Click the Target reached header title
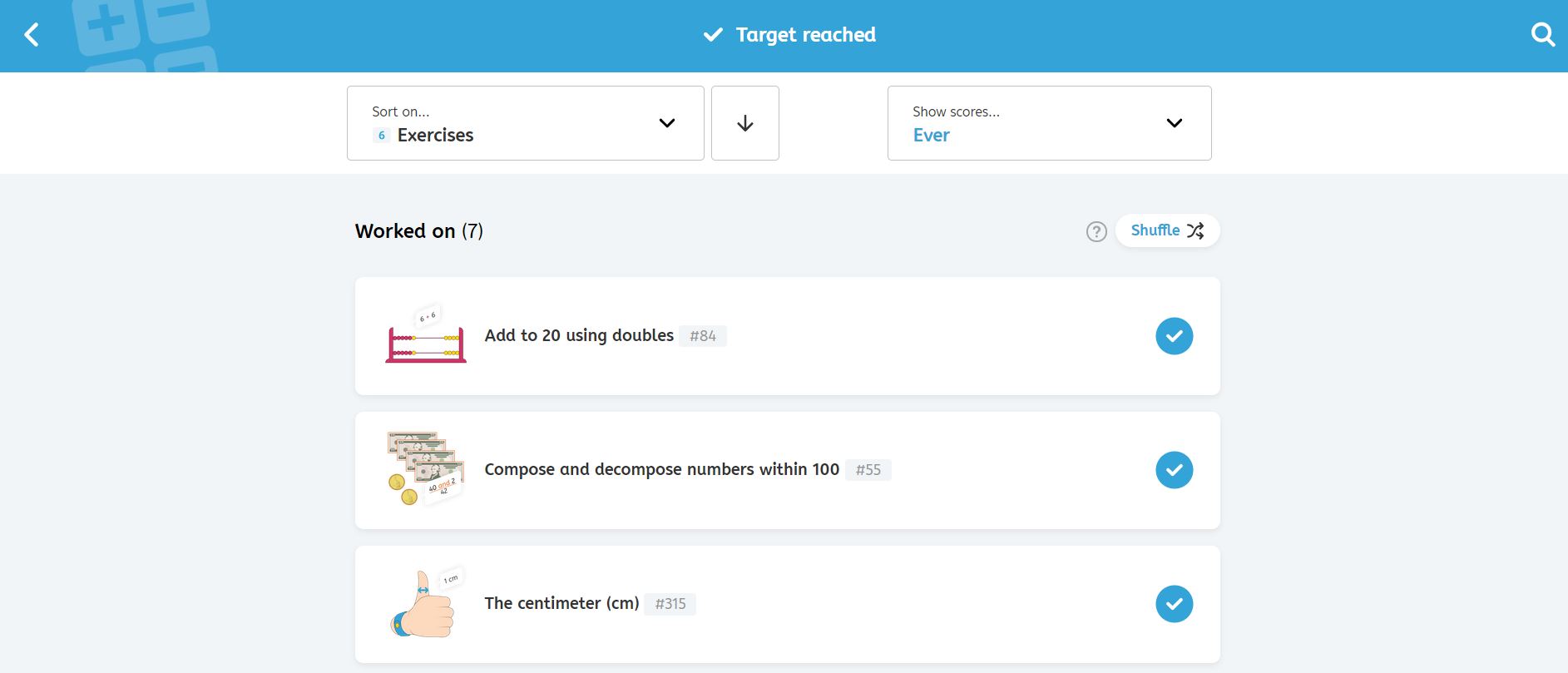The height and width of the screenshot is (673, 1568). tap(804, 35)
